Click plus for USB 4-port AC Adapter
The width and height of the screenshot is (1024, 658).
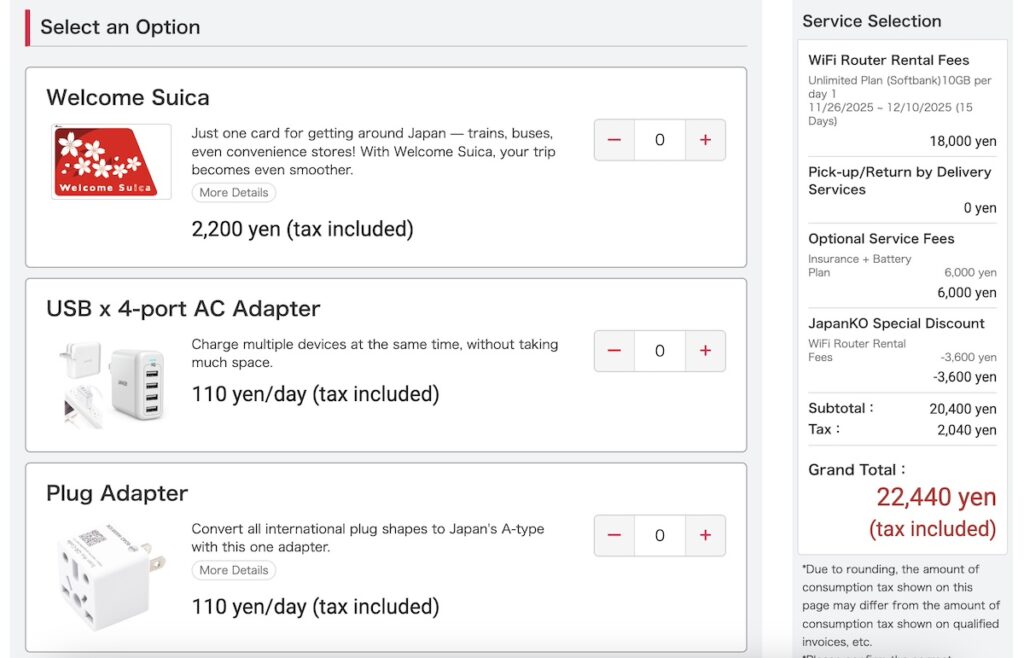(x=705, y=351)
